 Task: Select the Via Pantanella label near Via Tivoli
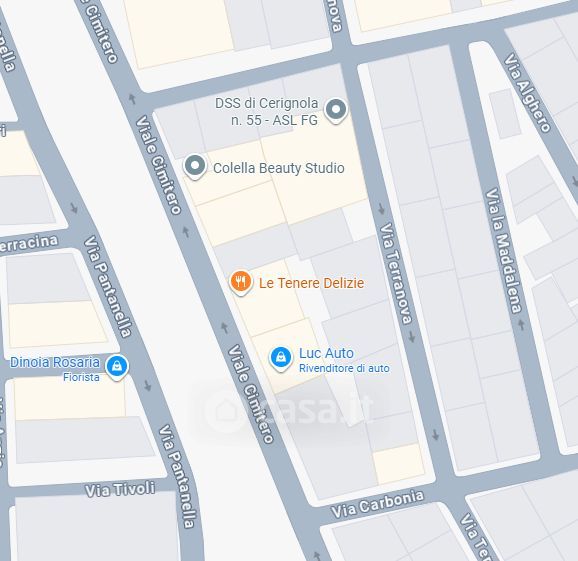[x=177, y=476]
